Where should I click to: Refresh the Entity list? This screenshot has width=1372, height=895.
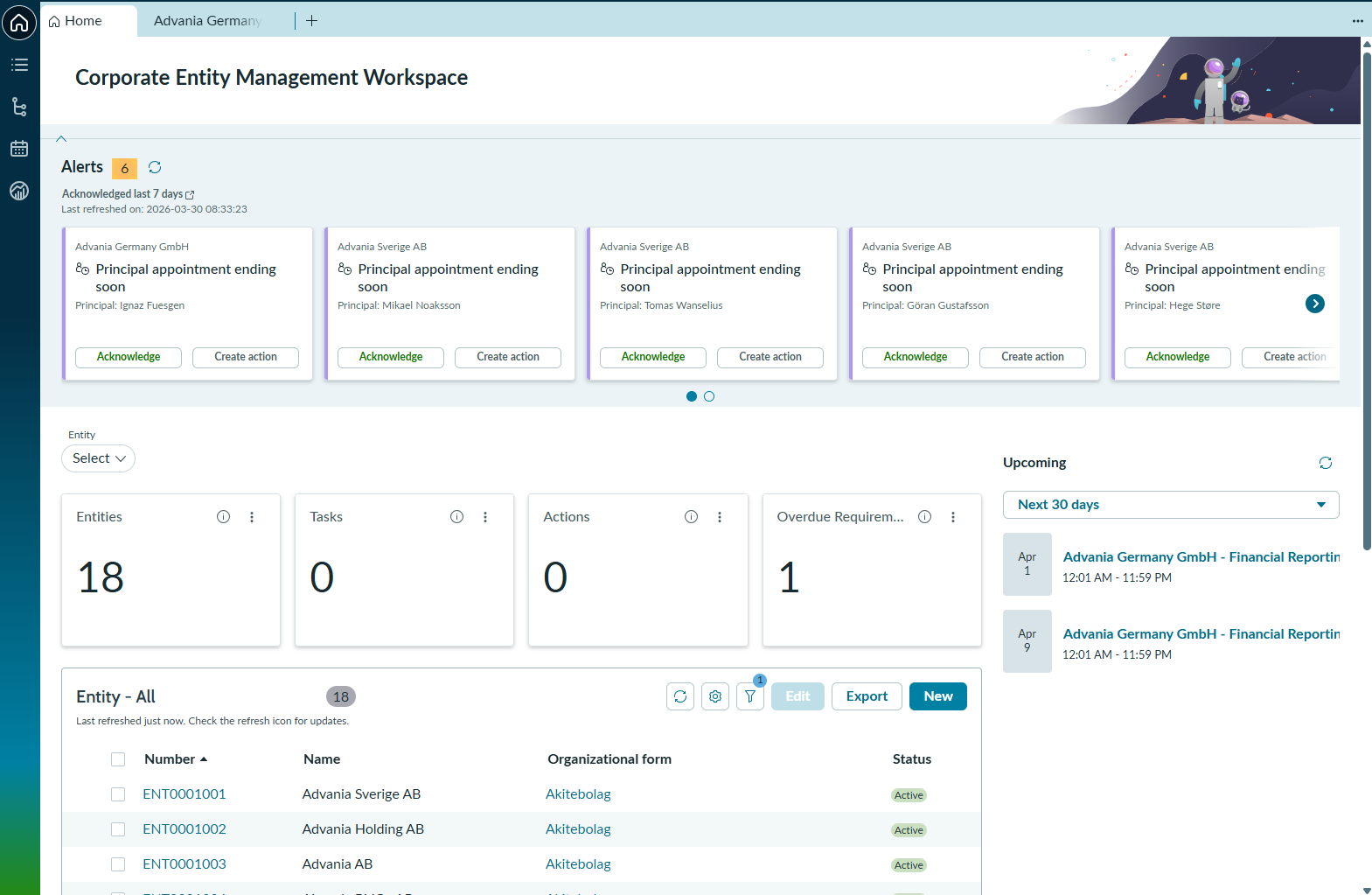[680, 696]
